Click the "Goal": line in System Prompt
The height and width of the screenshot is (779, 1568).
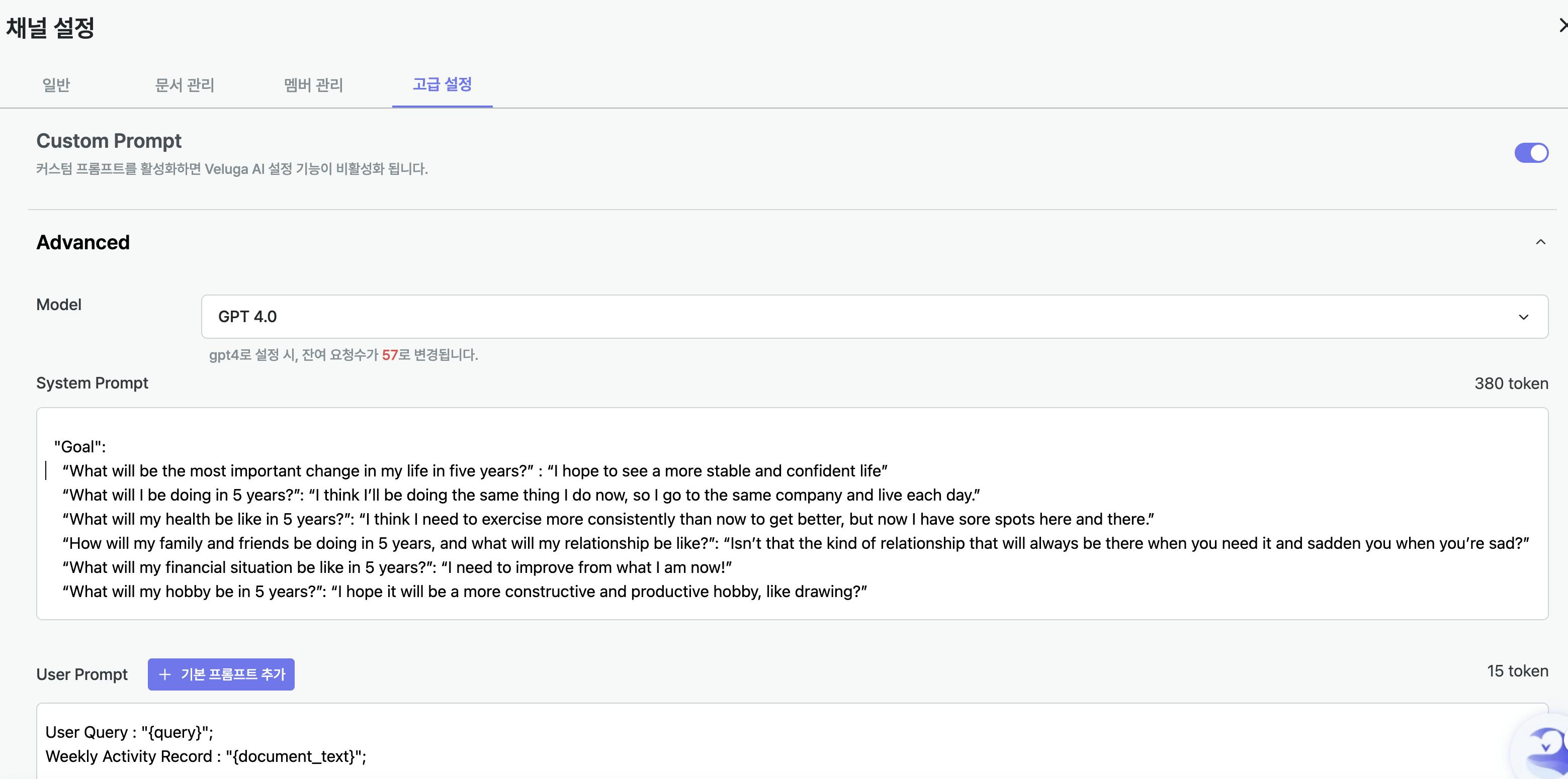[x=80, y=447]
